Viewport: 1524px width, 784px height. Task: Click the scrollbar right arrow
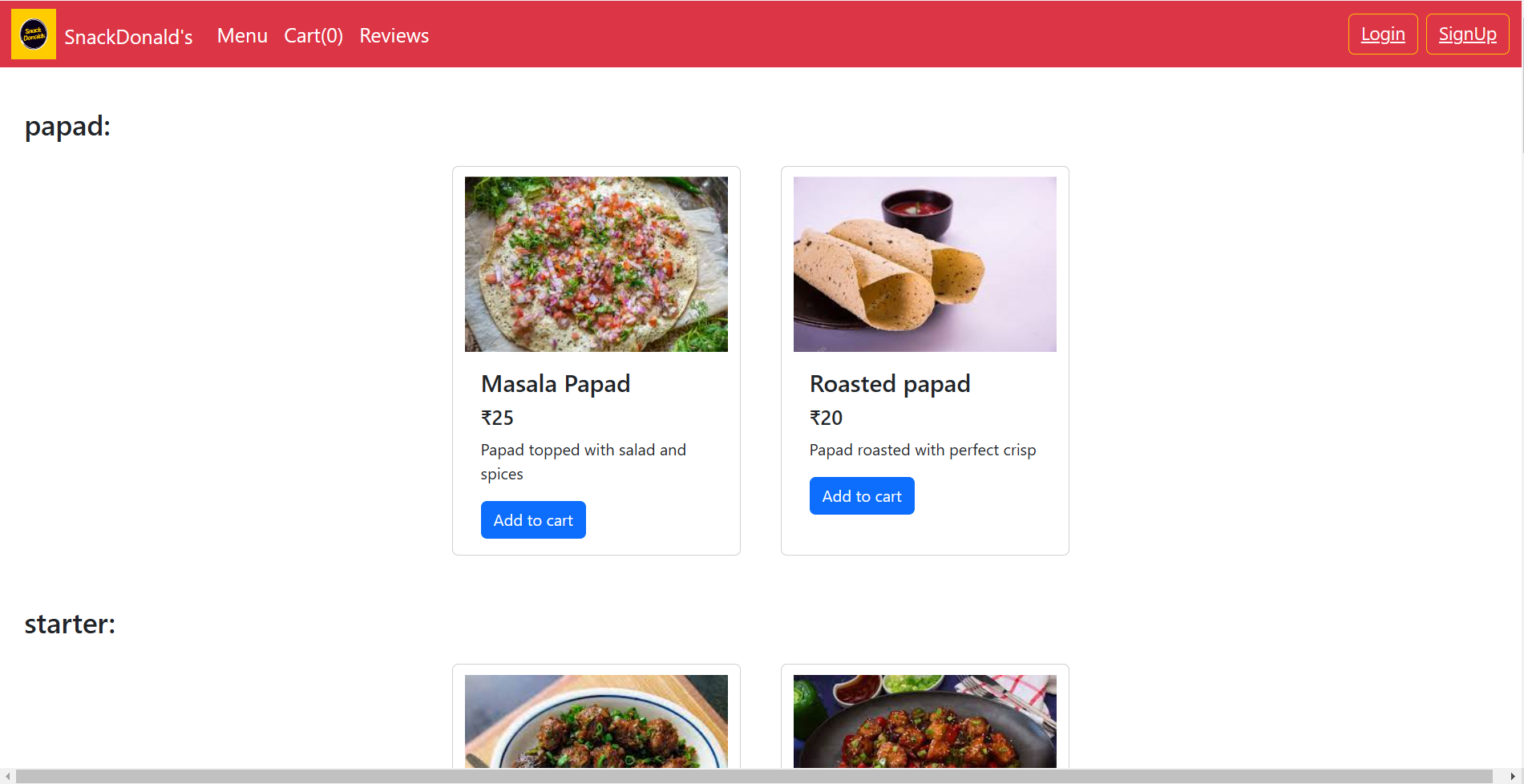click(x=1513, y=776)
